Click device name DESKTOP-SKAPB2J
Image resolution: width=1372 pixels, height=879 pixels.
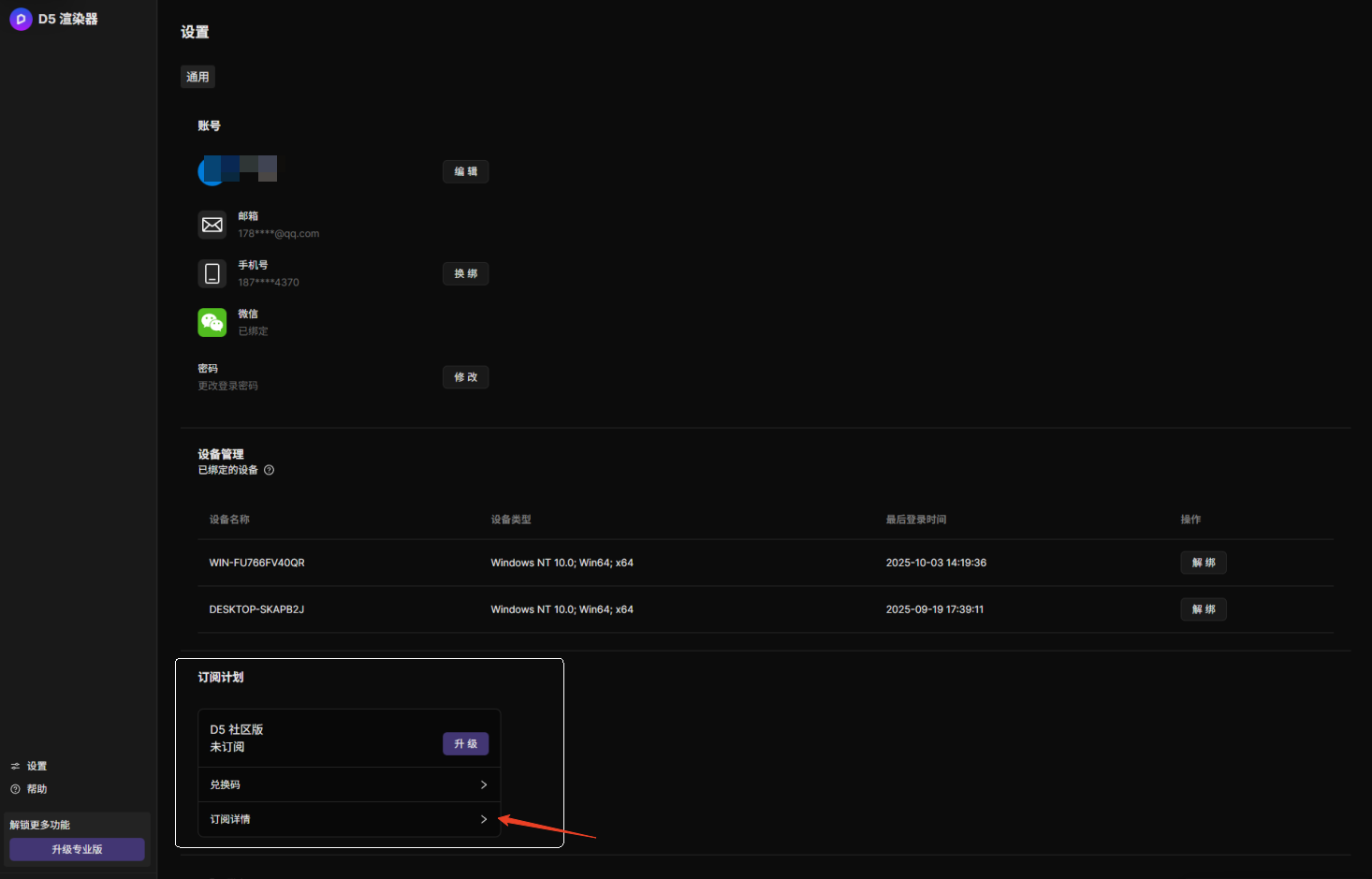(x=256, y=609)
